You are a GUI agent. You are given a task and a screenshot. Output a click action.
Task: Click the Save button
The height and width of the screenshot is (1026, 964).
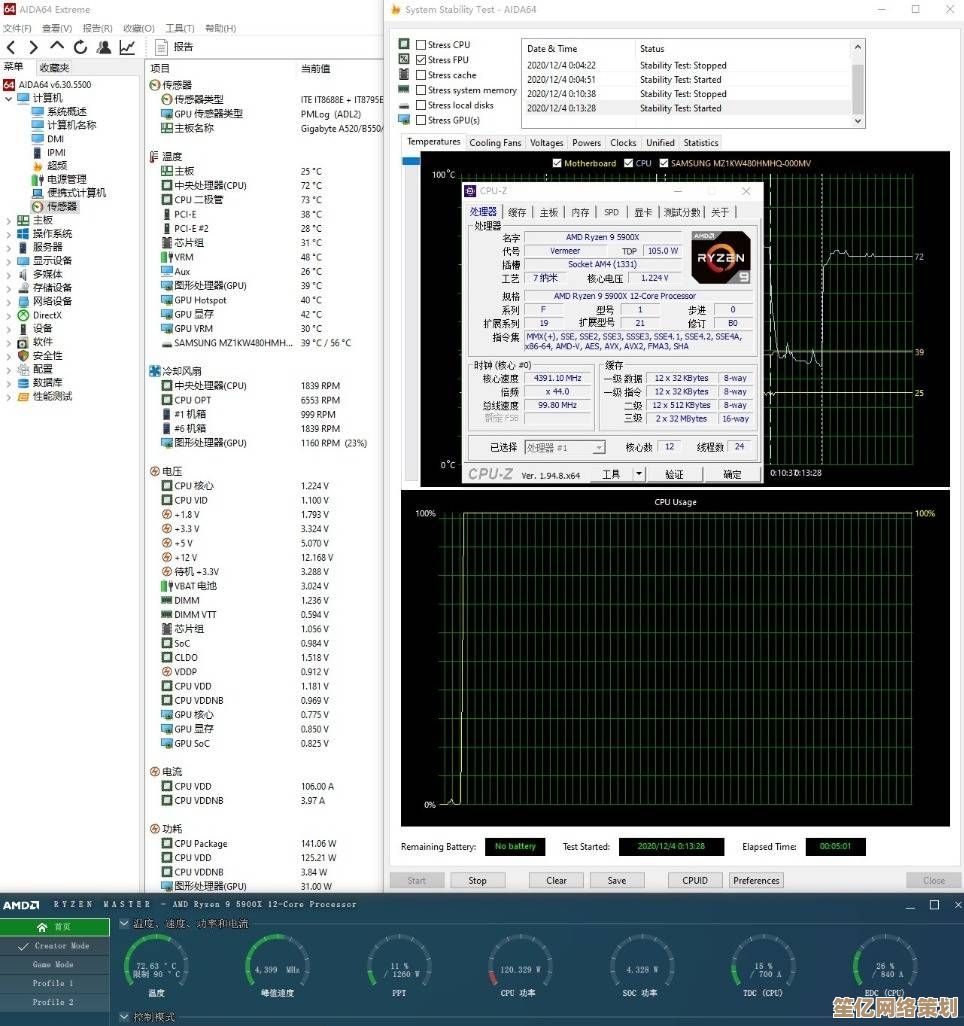tap(616, 881)
